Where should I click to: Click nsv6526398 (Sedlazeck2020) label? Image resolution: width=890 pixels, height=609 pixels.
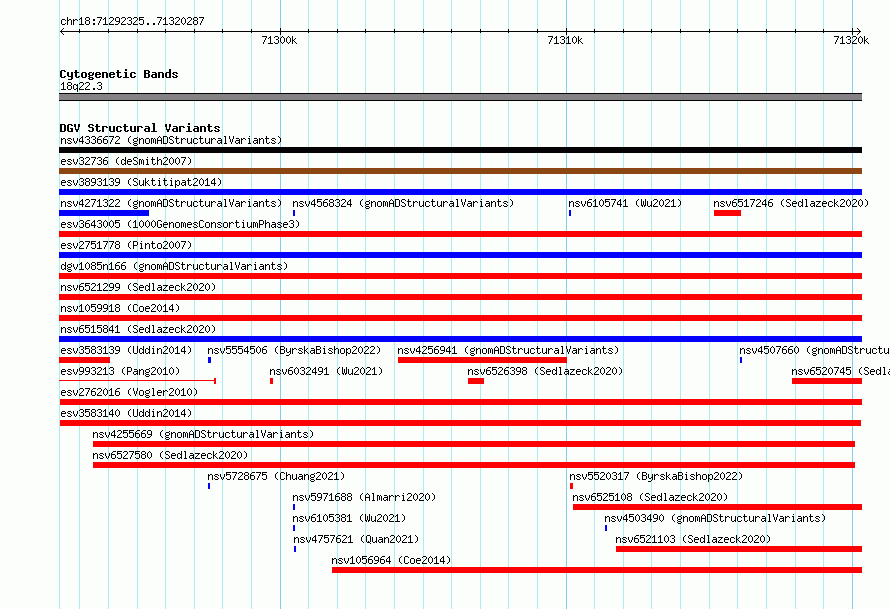[x=545, y=371]
